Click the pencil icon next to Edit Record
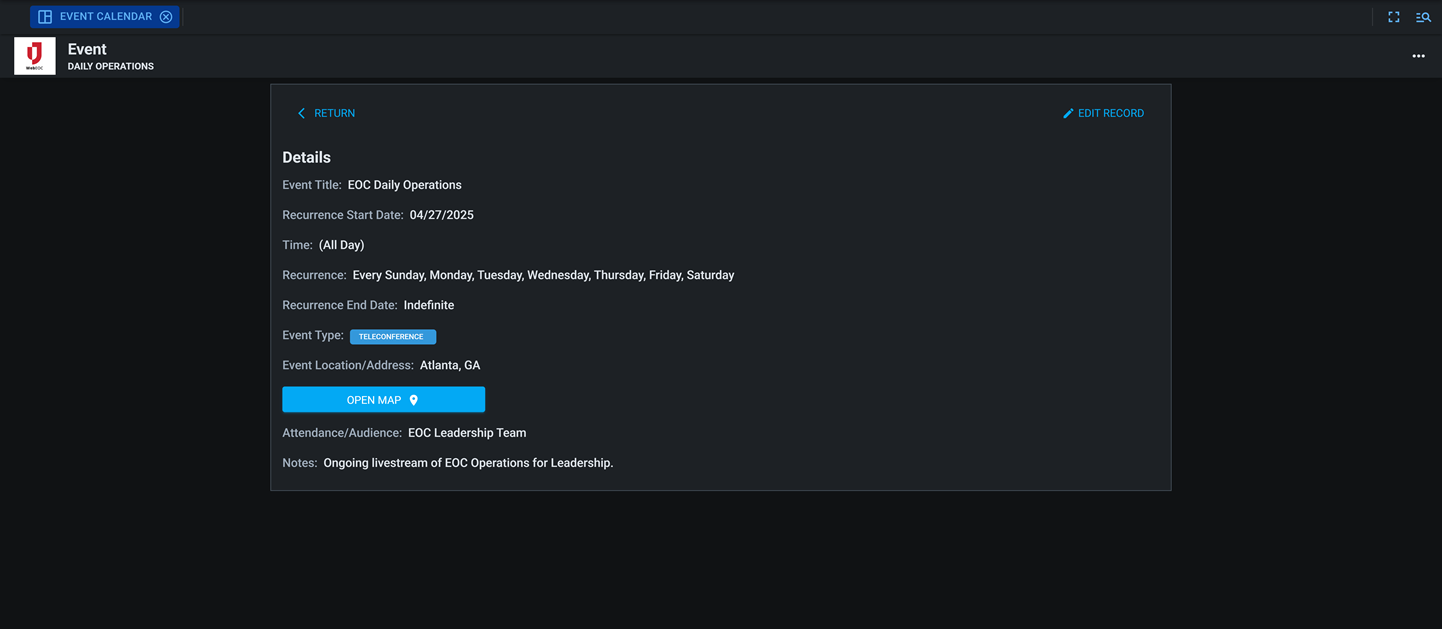 pos(1068,113)
